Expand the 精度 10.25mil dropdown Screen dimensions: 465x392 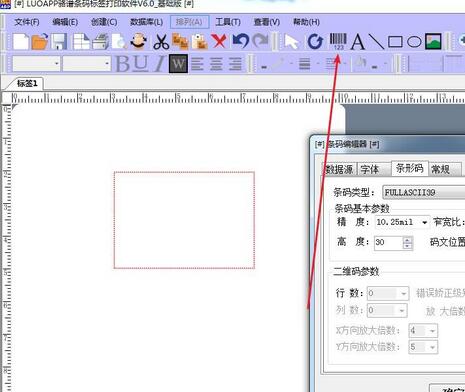point(402,222)
